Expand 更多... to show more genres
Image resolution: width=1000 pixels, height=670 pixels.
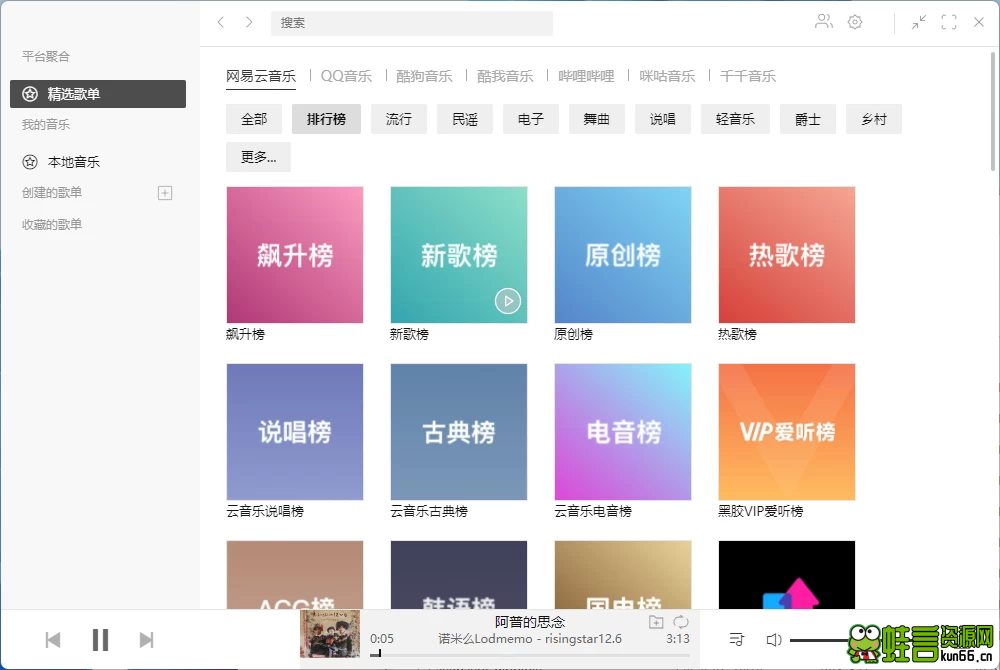pyautogui.click(x=258, y=157)
